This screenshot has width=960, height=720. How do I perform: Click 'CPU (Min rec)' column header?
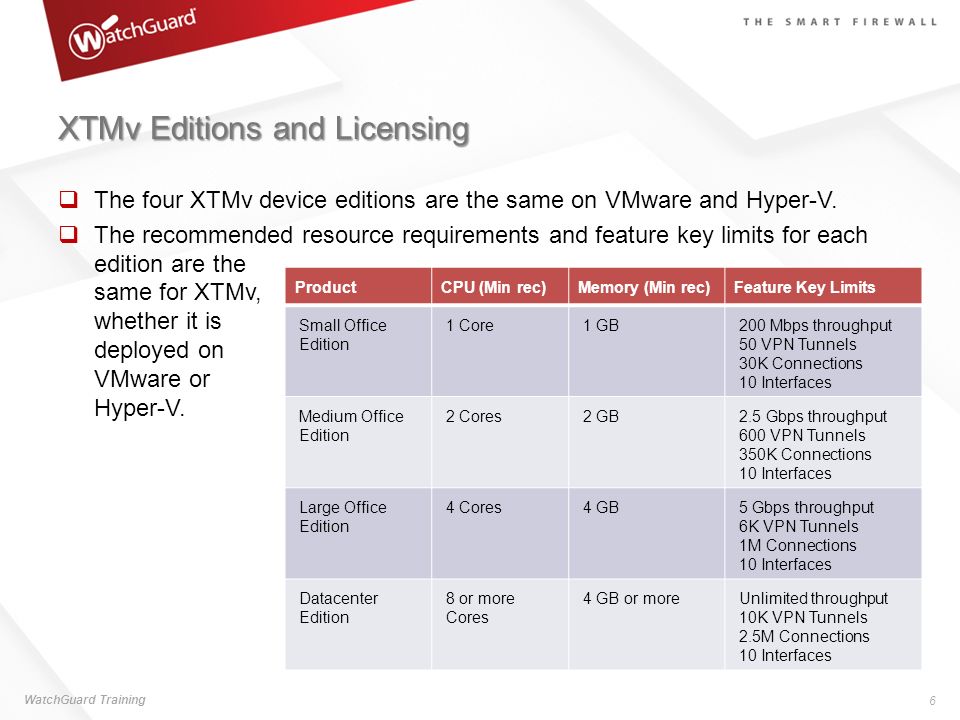pos(500,287)
